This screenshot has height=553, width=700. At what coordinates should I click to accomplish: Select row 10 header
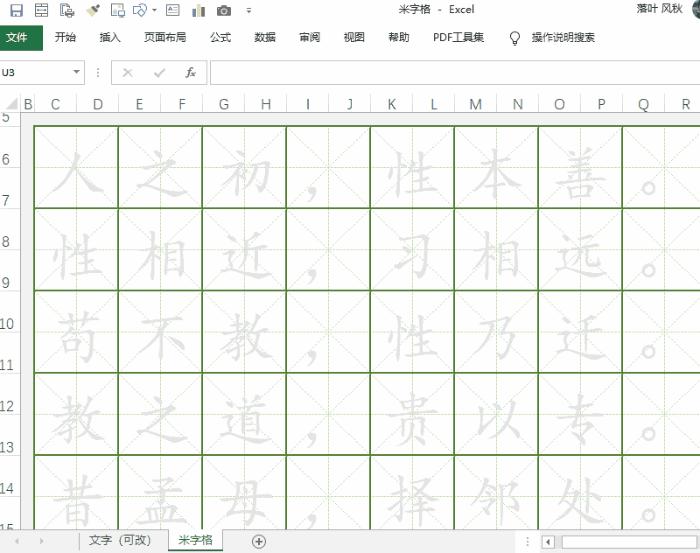pyautogui.click(x=10, y=312)
